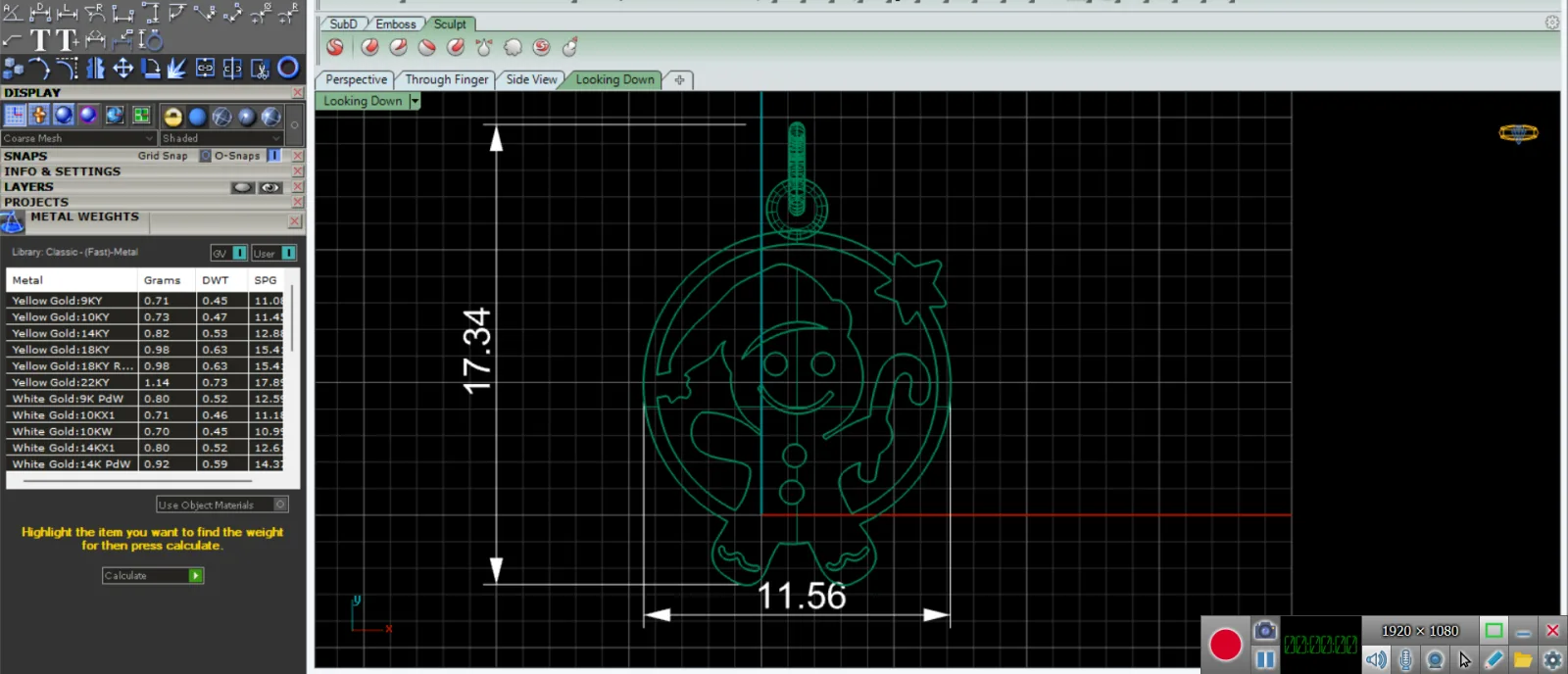Expand the Looking Down viewport menu arrow

pos(415,101)
